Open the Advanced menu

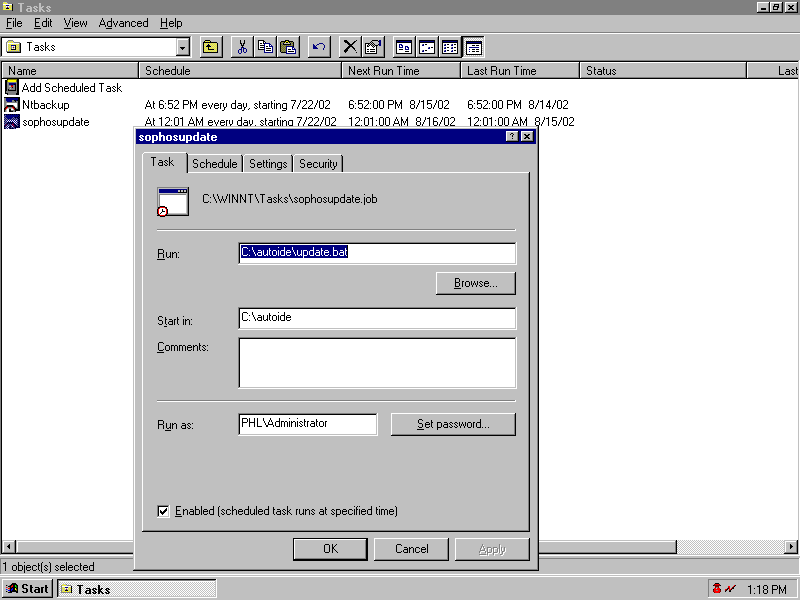click(123, 23)
